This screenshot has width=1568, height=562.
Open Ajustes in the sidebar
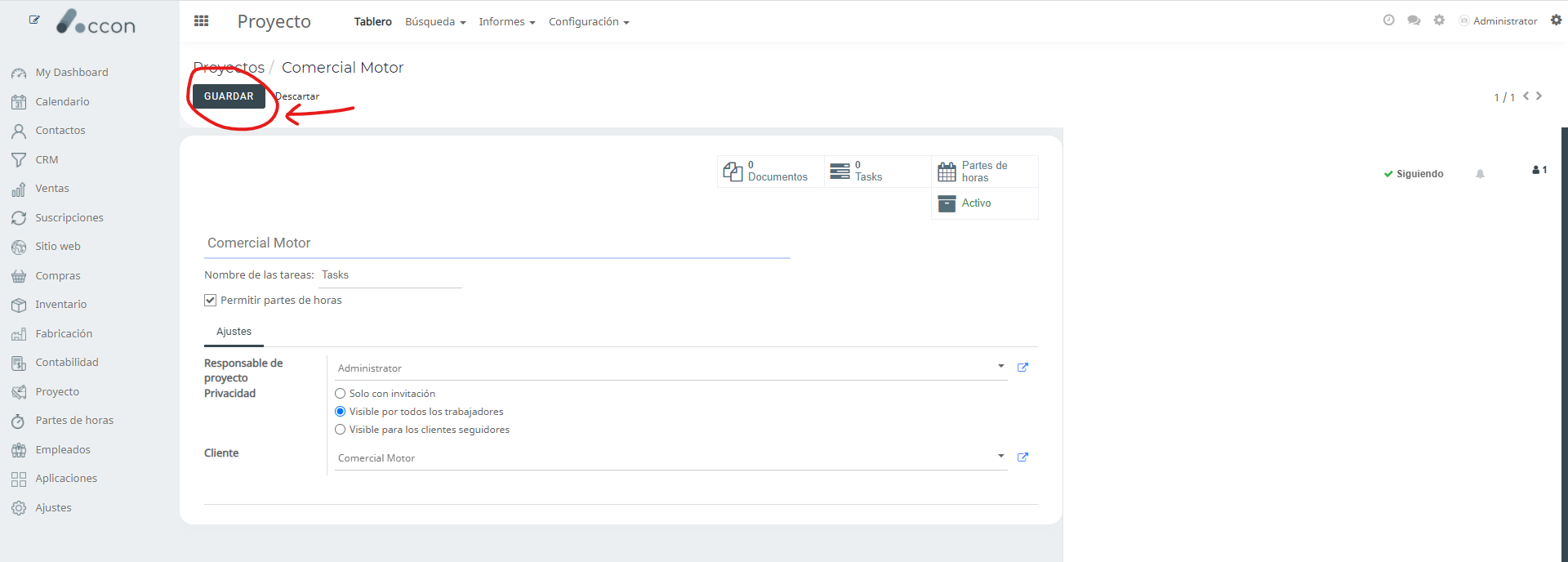click(x=53, y=508)
